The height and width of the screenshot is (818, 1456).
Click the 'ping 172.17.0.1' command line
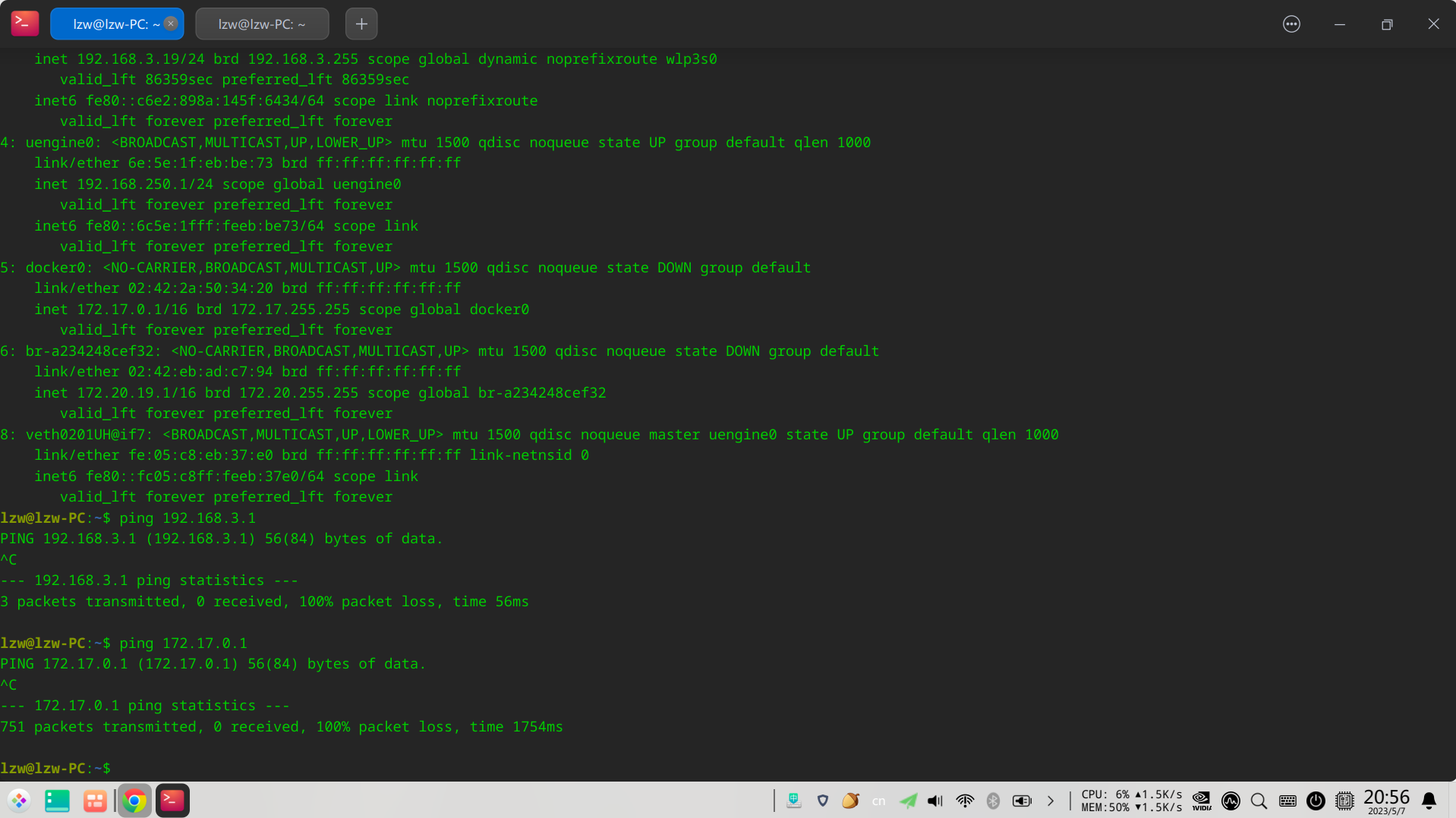tap(124, 643)
